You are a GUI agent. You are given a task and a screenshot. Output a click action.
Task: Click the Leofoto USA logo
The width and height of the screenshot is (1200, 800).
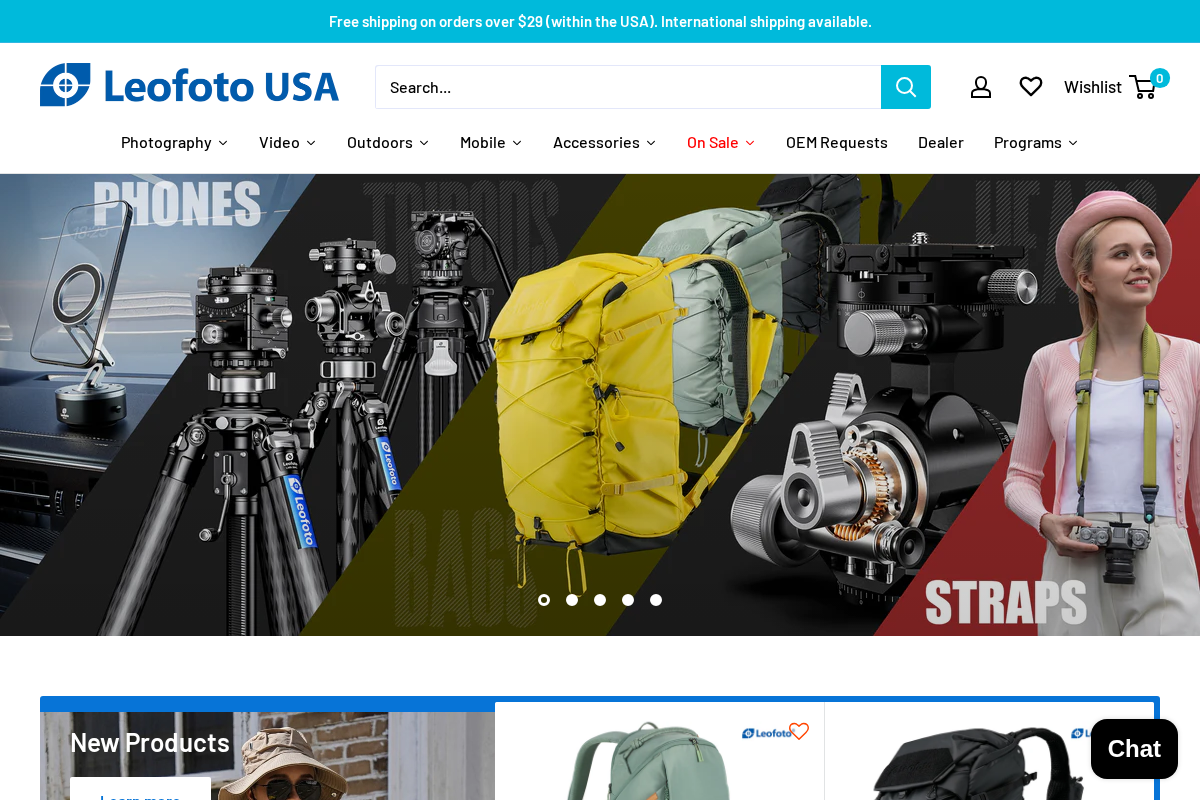tap(189, 85)
